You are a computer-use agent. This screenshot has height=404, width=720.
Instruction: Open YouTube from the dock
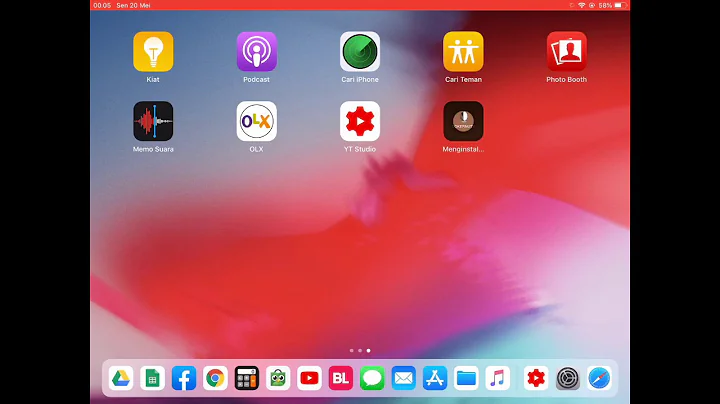(x=309, y=378)
